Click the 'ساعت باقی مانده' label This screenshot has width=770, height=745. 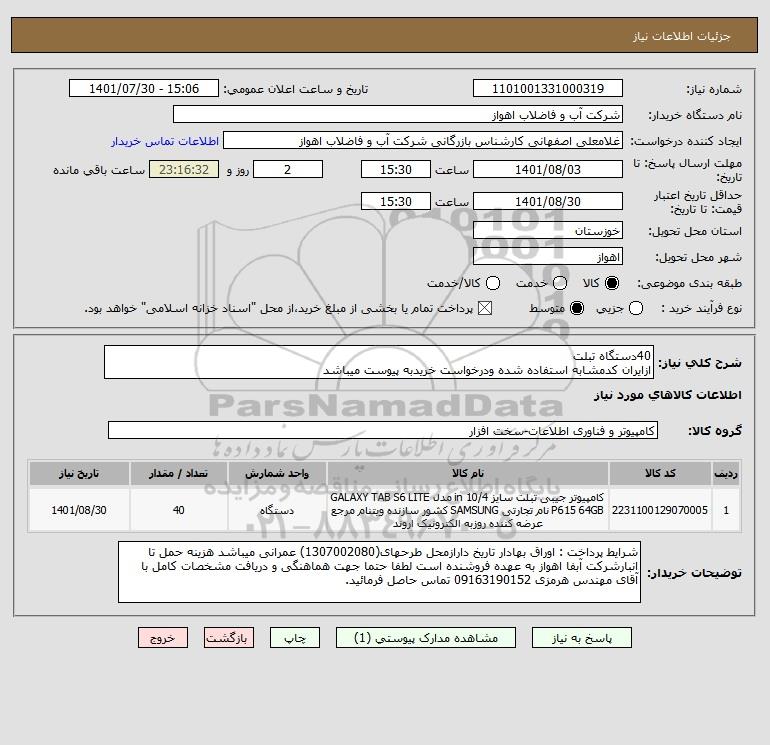(99, 170)
